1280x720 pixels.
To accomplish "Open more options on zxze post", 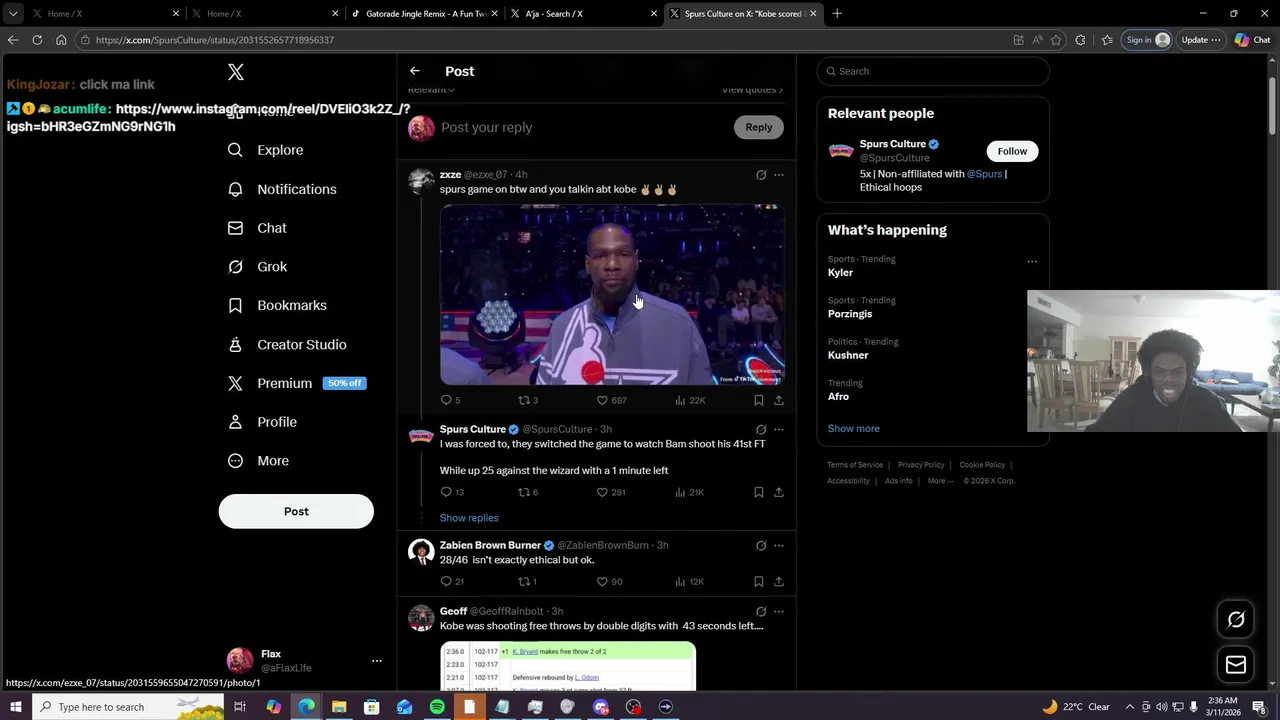I will click(779, 175).
